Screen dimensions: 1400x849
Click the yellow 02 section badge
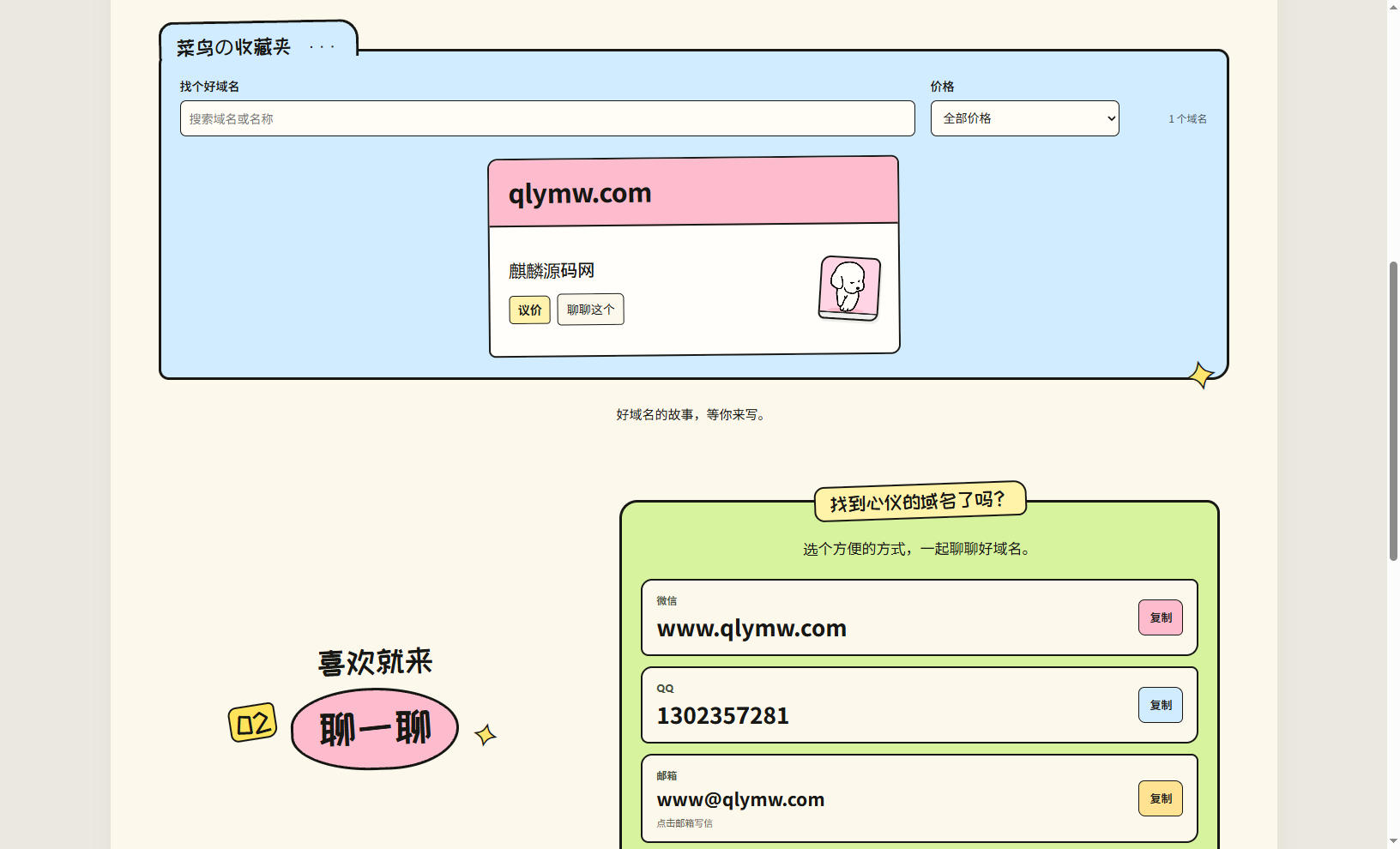coord(253,723)
